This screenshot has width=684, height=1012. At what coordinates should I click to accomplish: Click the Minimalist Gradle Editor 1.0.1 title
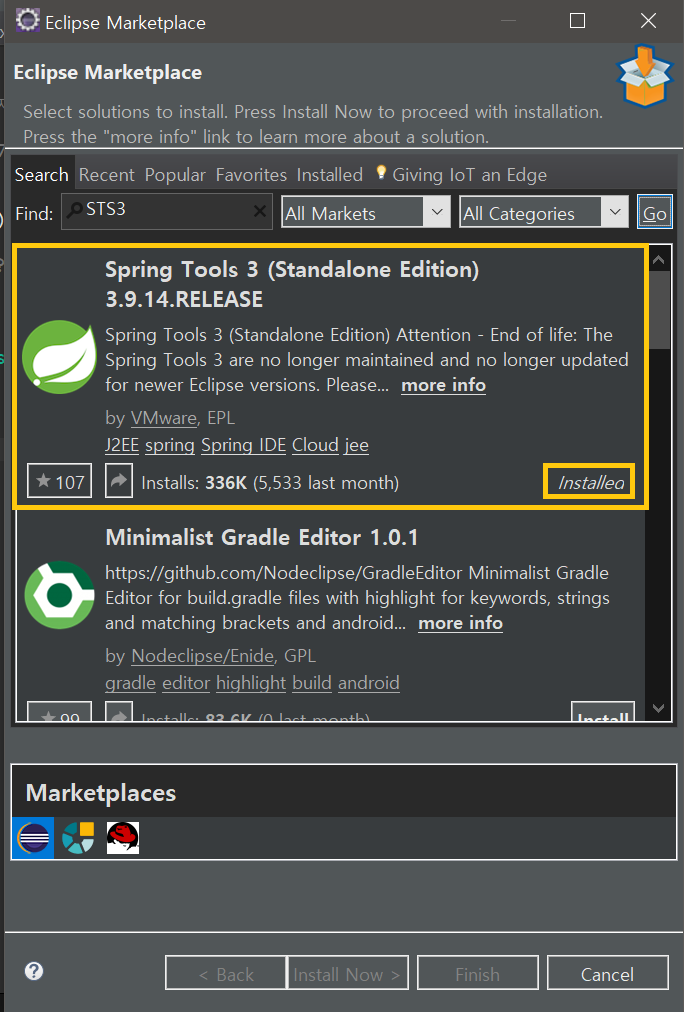262,538
